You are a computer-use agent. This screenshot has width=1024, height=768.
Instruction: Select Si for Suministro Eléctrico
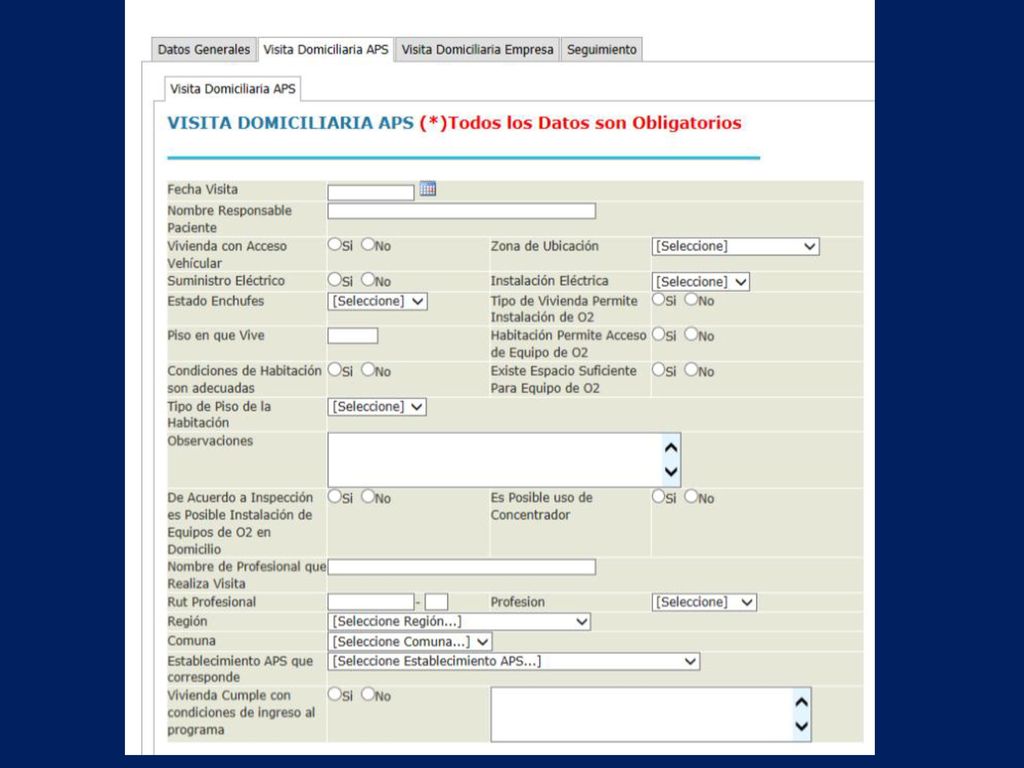click(x=334, y=280)
